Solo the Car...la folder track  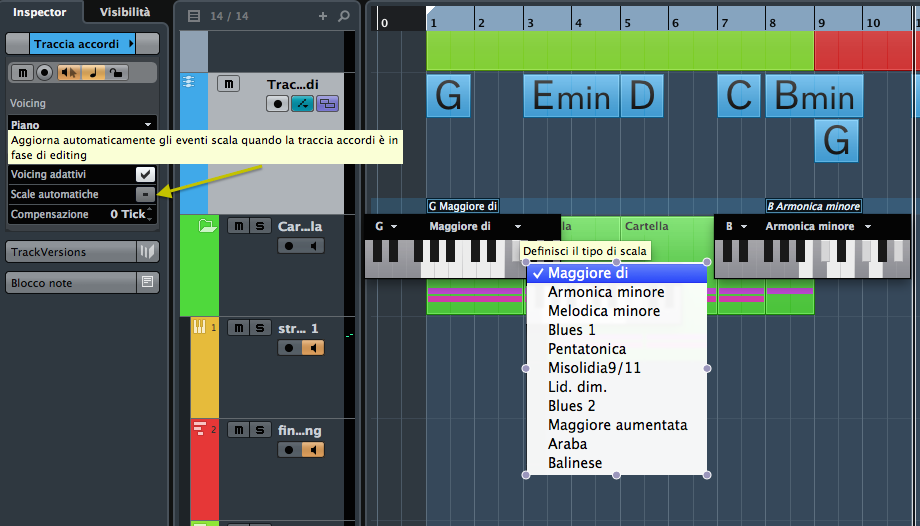pyautogui.click(x=260, y=226)
